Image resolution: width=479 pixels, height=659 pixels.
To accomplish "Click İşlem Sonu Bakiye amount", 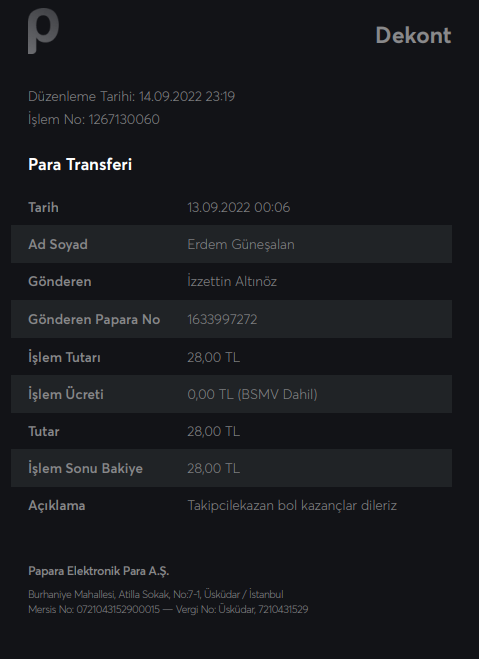I will pos(213,468).
